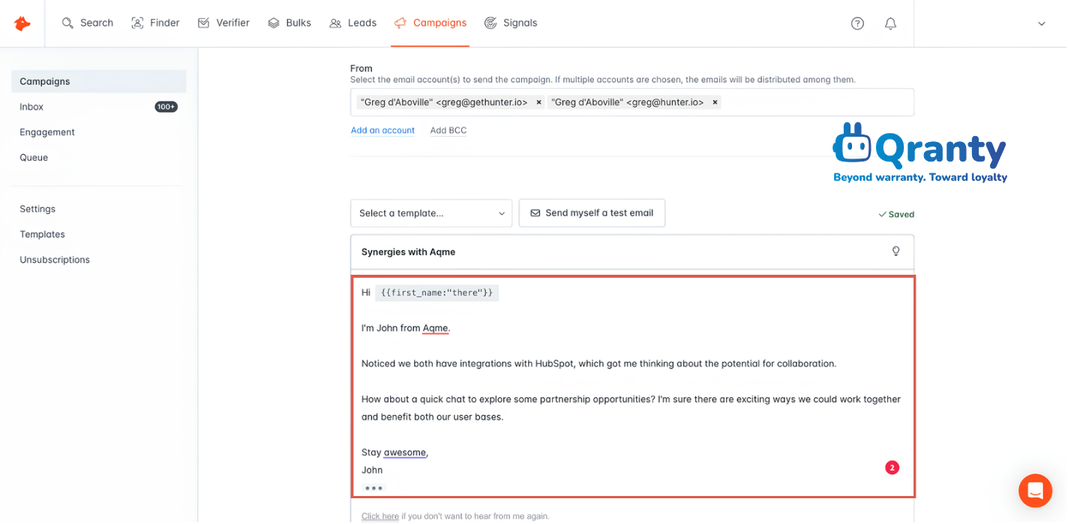The image size is (1068, 524).
Task: Open the Bulks tab
Action: click(x=289, y=23)
